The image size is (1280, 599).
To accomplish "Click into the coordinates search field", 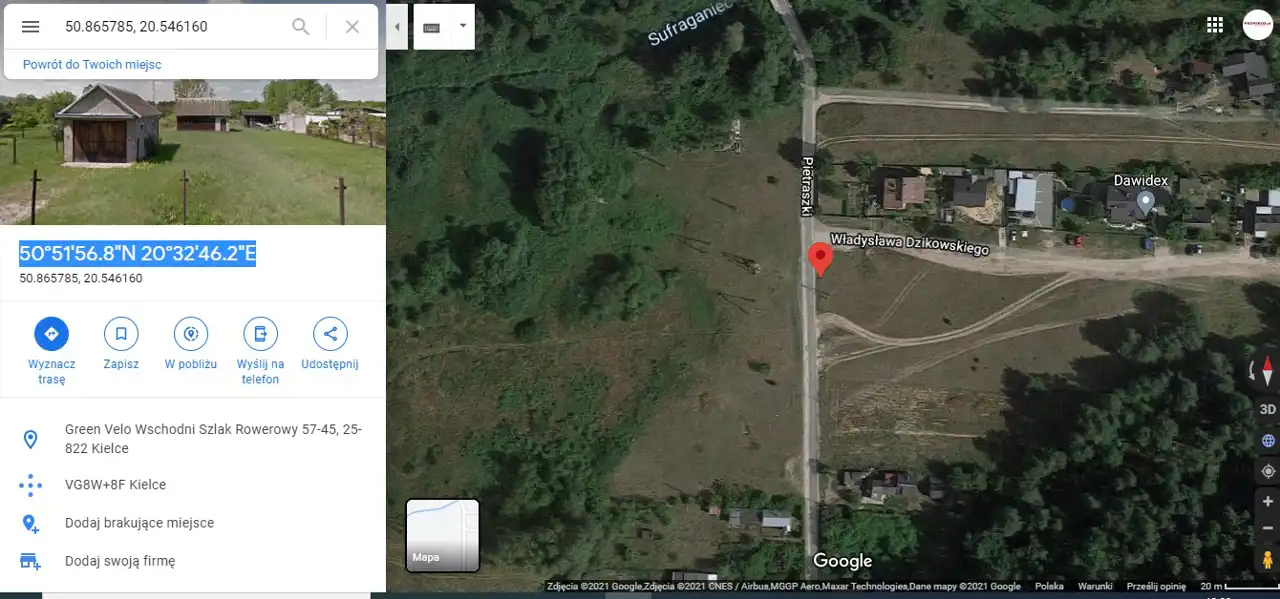I will point(170,27).
